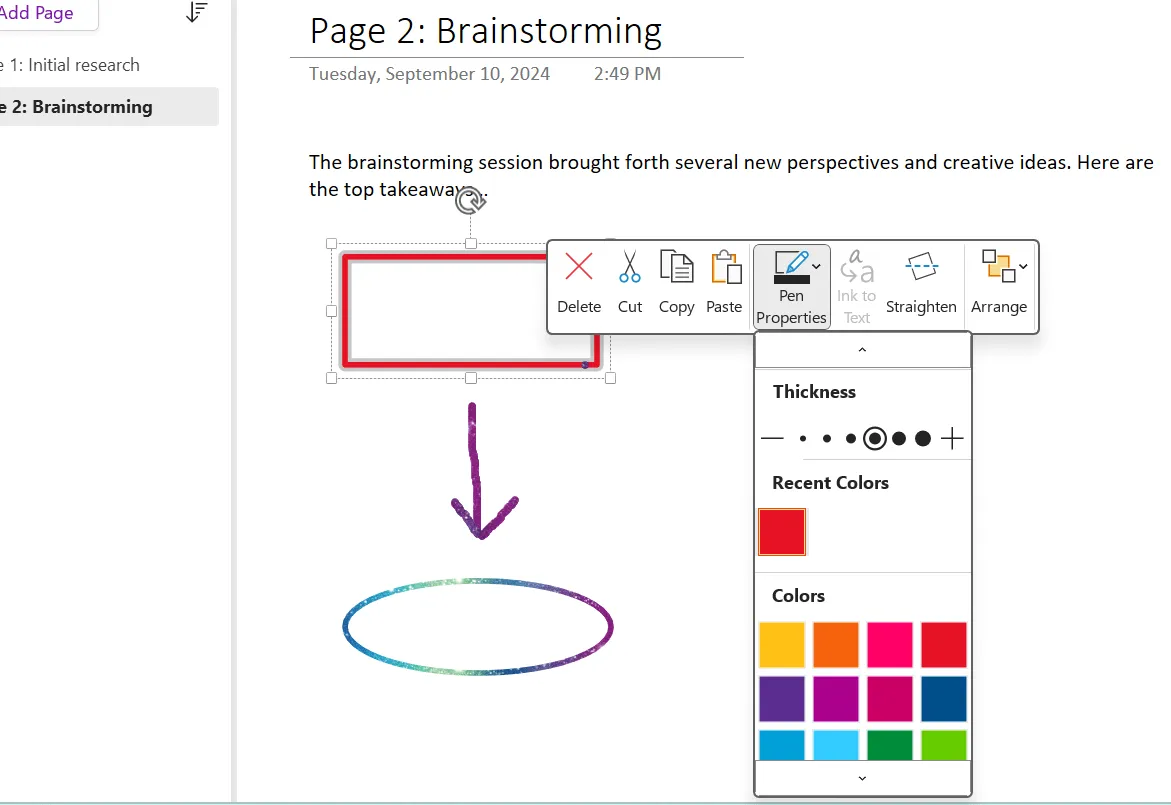Click the Pen Properties dropdown chevron
Viewport: 1171px width, 805px height.
pyautogui.click(x=816, y=266)
